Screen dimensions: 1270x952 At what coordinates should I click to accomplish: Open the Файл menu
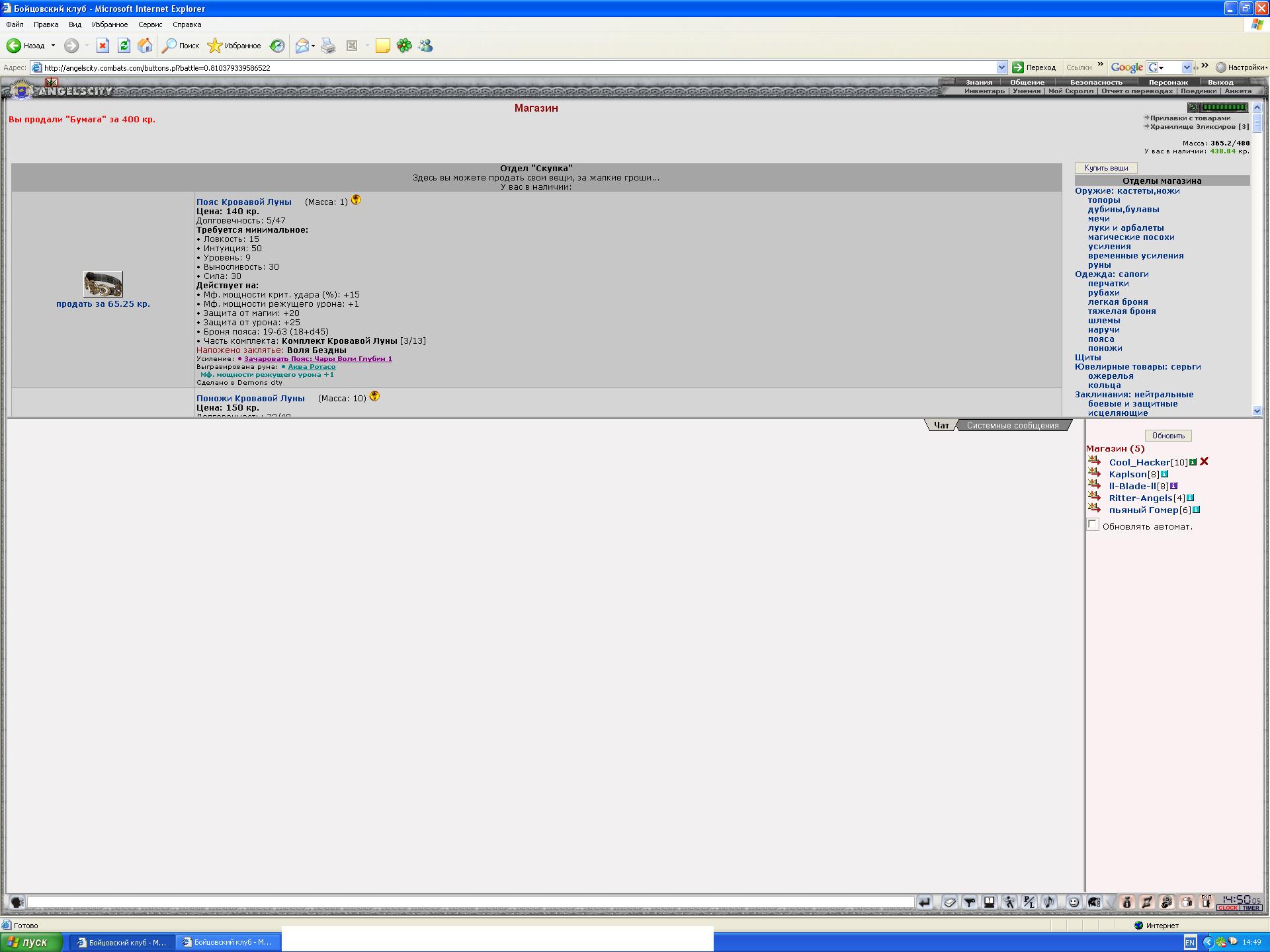tap(15, 24)
